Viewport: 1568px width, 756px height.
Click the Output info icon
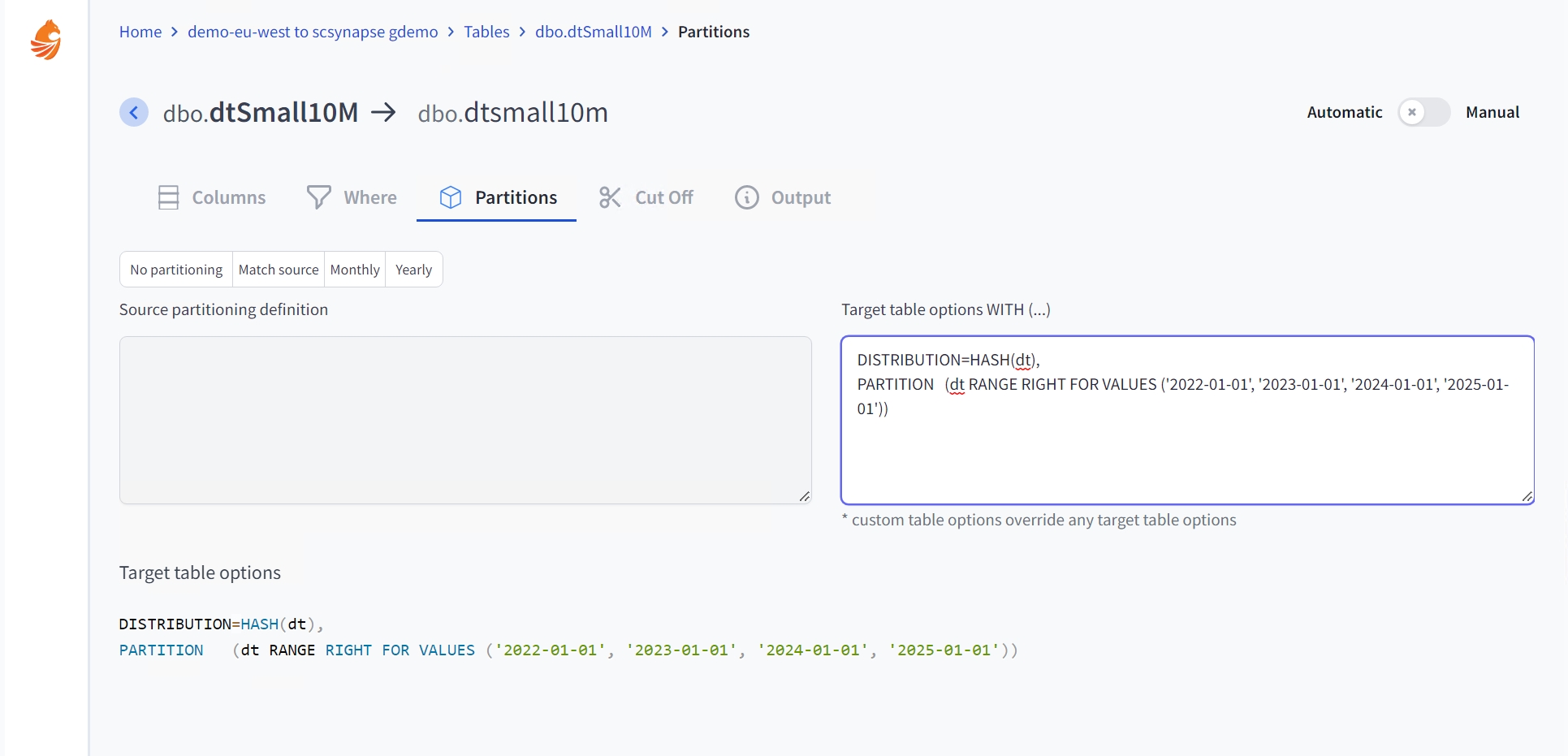[x=746, y=197]
